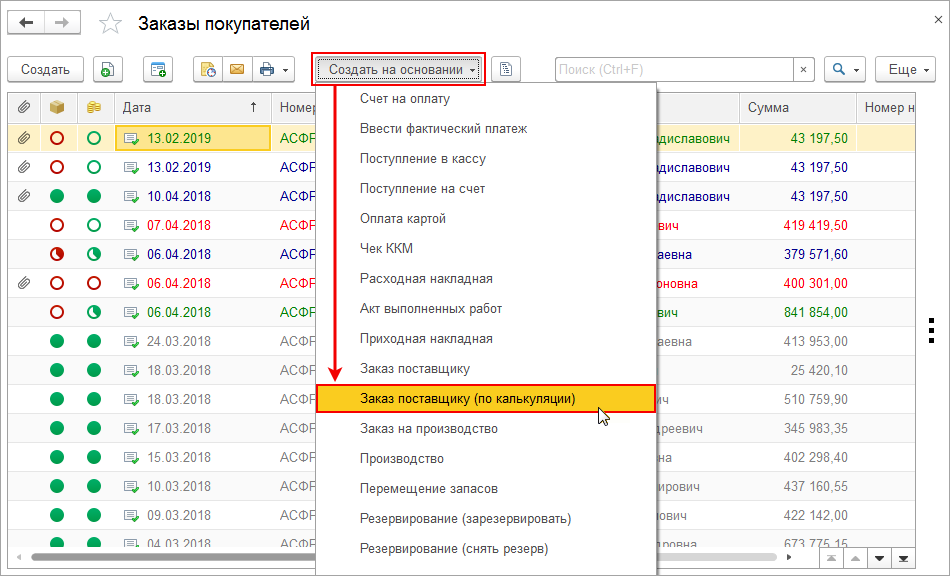The height and width of the screenshot is (576, 950).
Task: Select Приходная накладная
Action: click(426, 339)
